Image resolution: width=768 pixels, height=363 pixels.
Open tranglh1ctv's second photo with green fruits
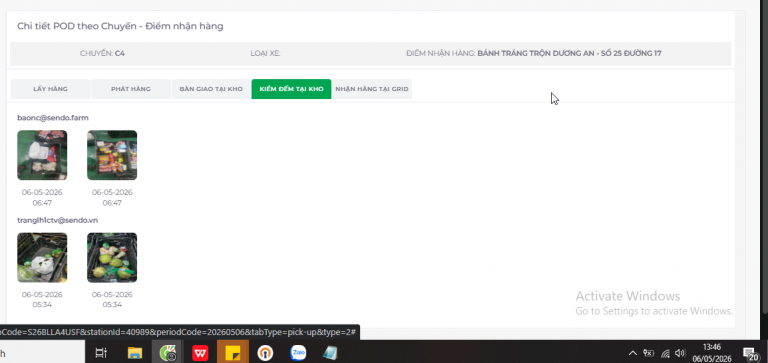112,258
